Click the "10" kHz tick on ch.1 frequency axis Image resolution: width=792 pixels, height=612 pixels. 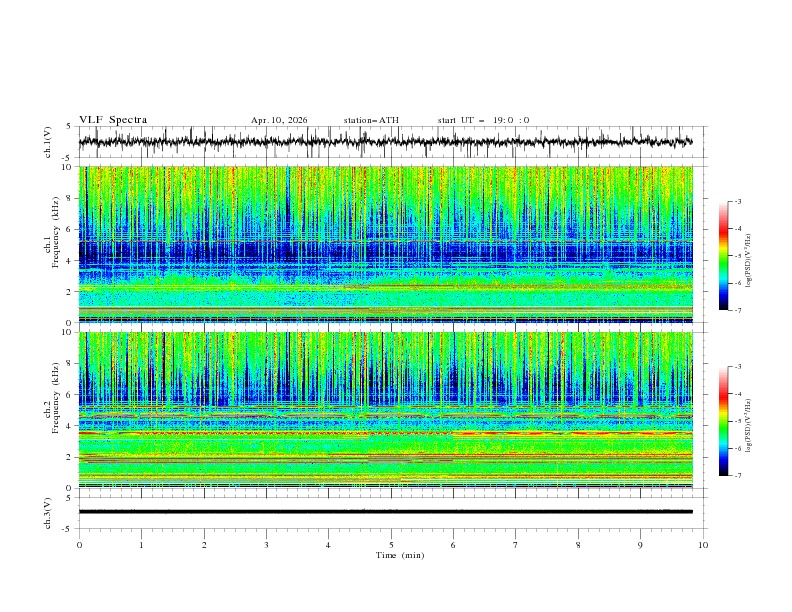click(68, 167)
